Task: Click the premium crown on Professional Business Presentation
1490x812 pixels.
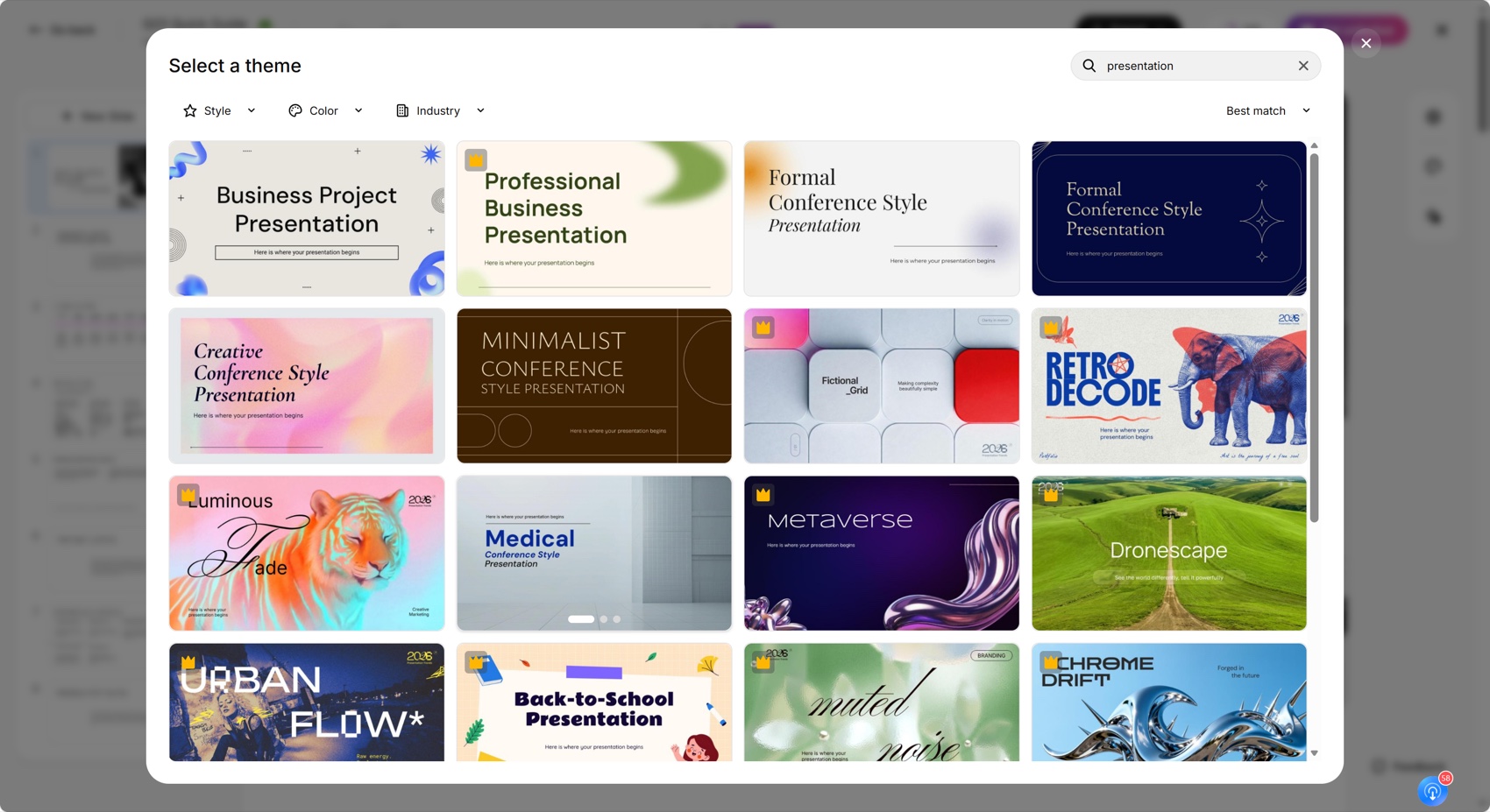Action: [476, 160]
